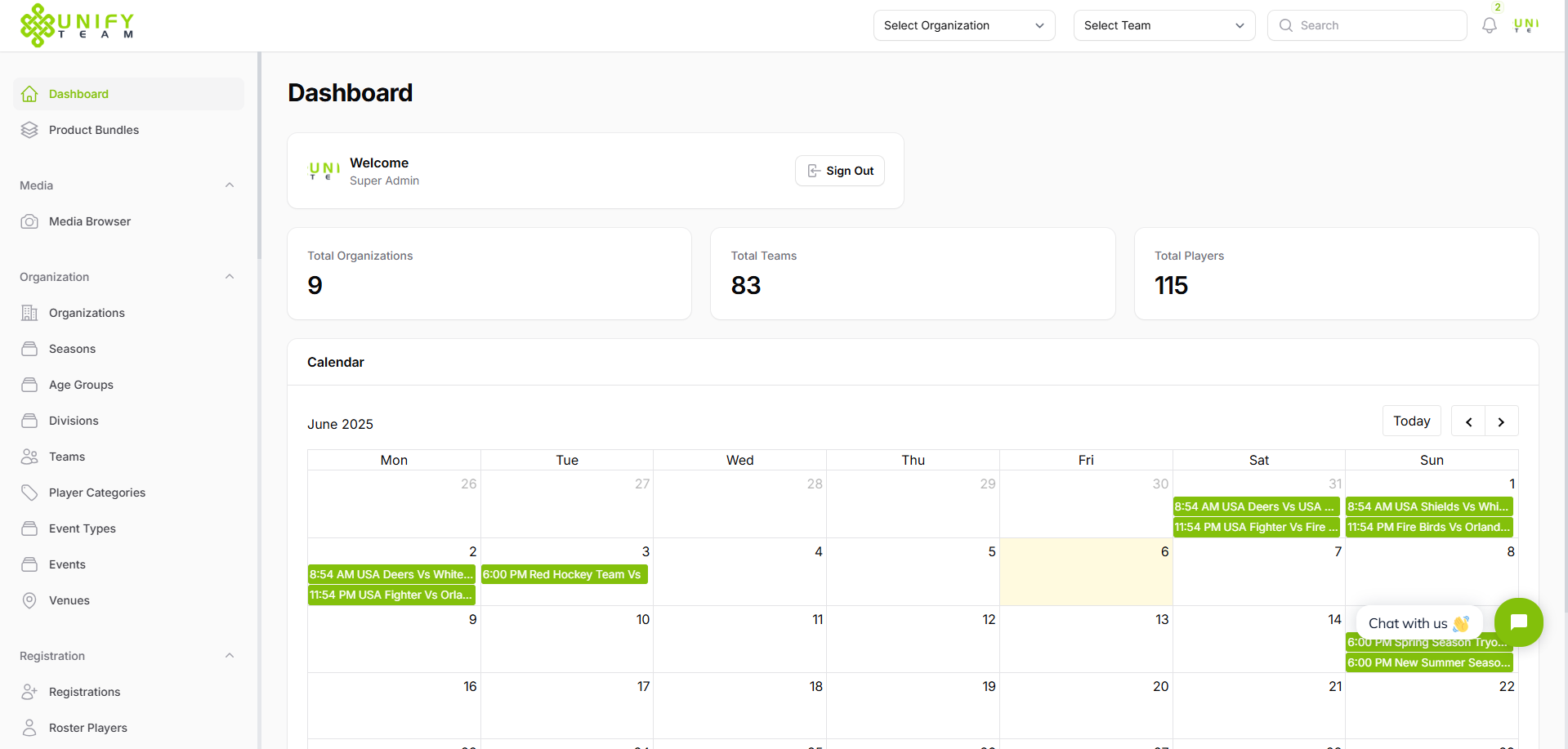Viewport: 1568px width, 749px height.
Task: Open Divisions via its sidebar icon
Action: point(29,421)
